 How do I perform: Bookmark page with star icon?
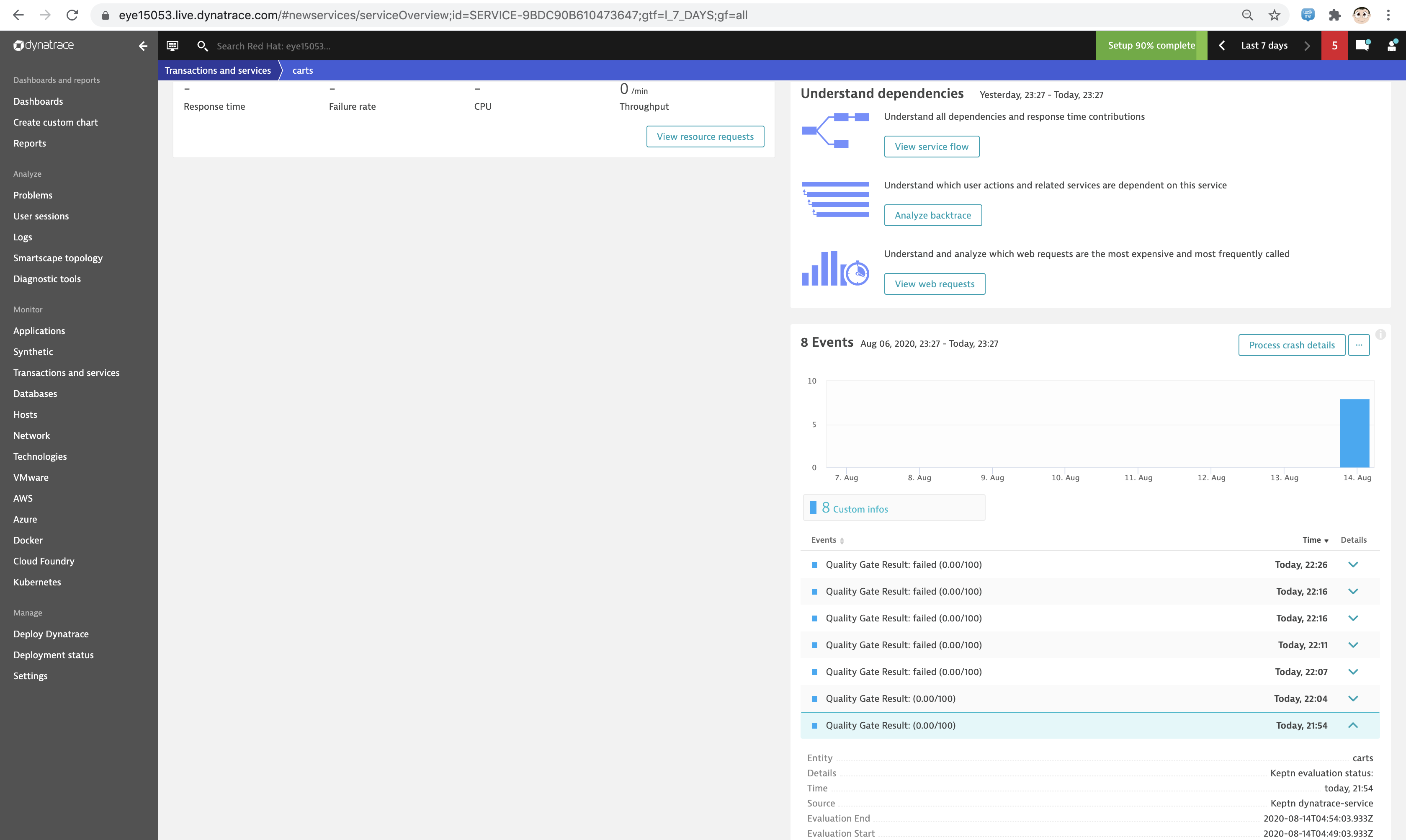click(x=1274, y=15)
